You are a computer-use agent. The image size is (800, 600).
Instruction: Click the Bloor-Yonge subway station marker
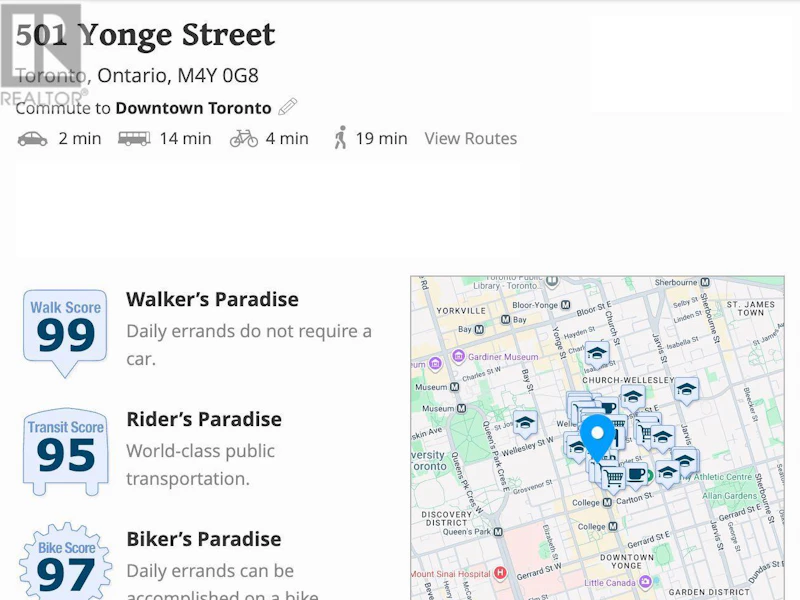point(565,305)
